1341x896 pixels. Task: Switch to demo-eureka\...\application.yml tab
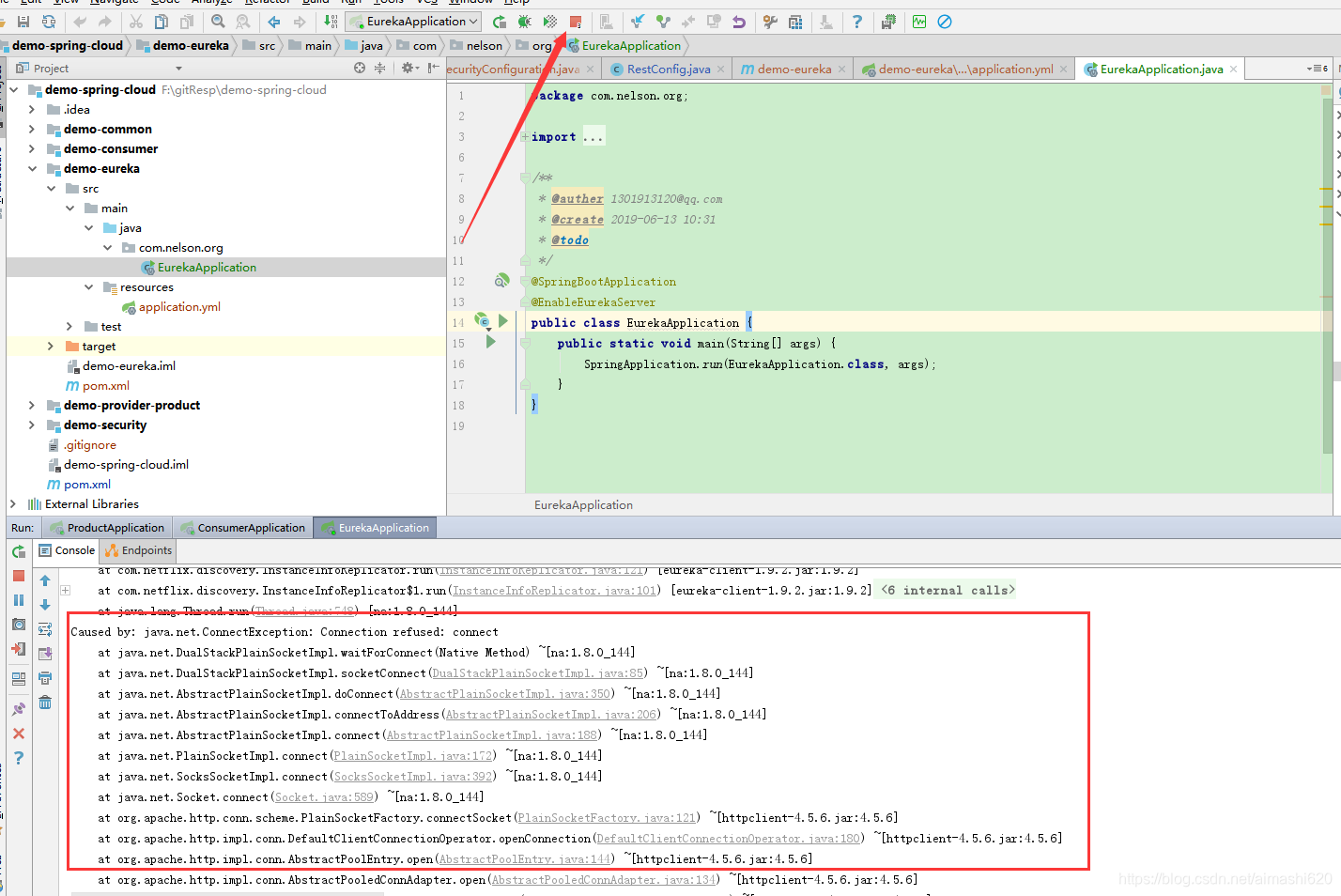point(965,70)
